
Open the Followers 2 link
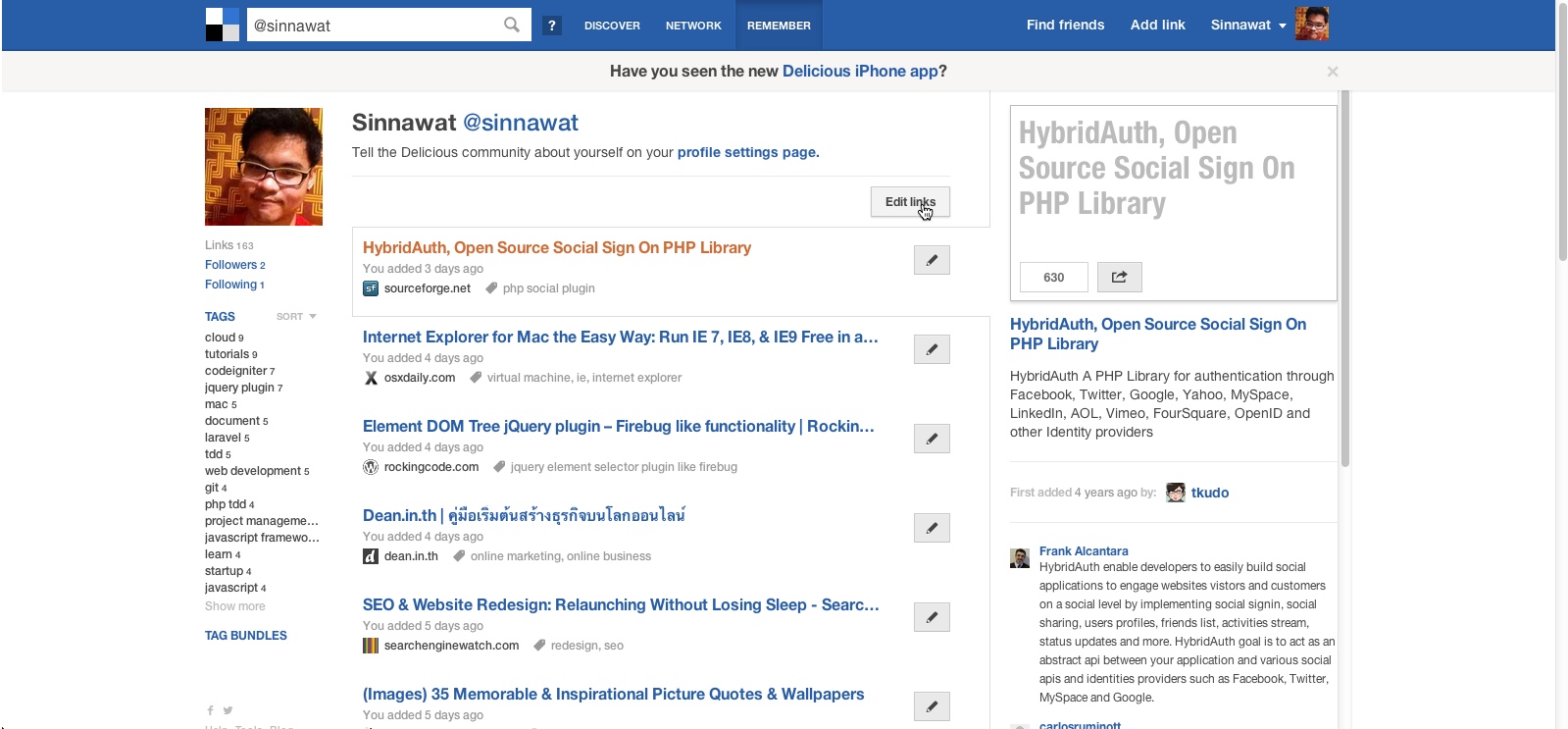coord(235,265)
